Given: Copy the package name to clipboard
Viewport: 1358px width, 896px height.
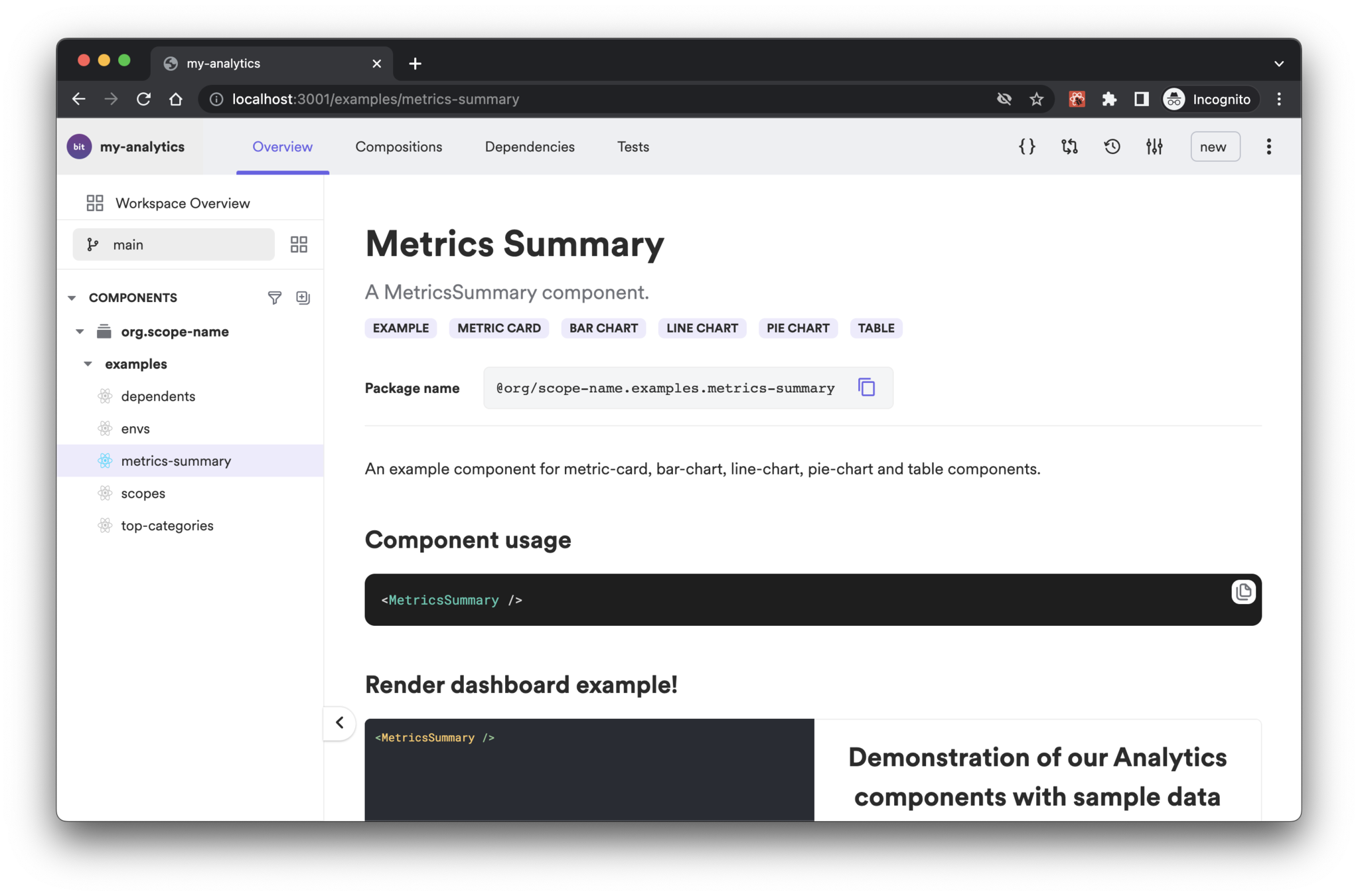Looking at the screenshot, I should [x=866, y=387].
